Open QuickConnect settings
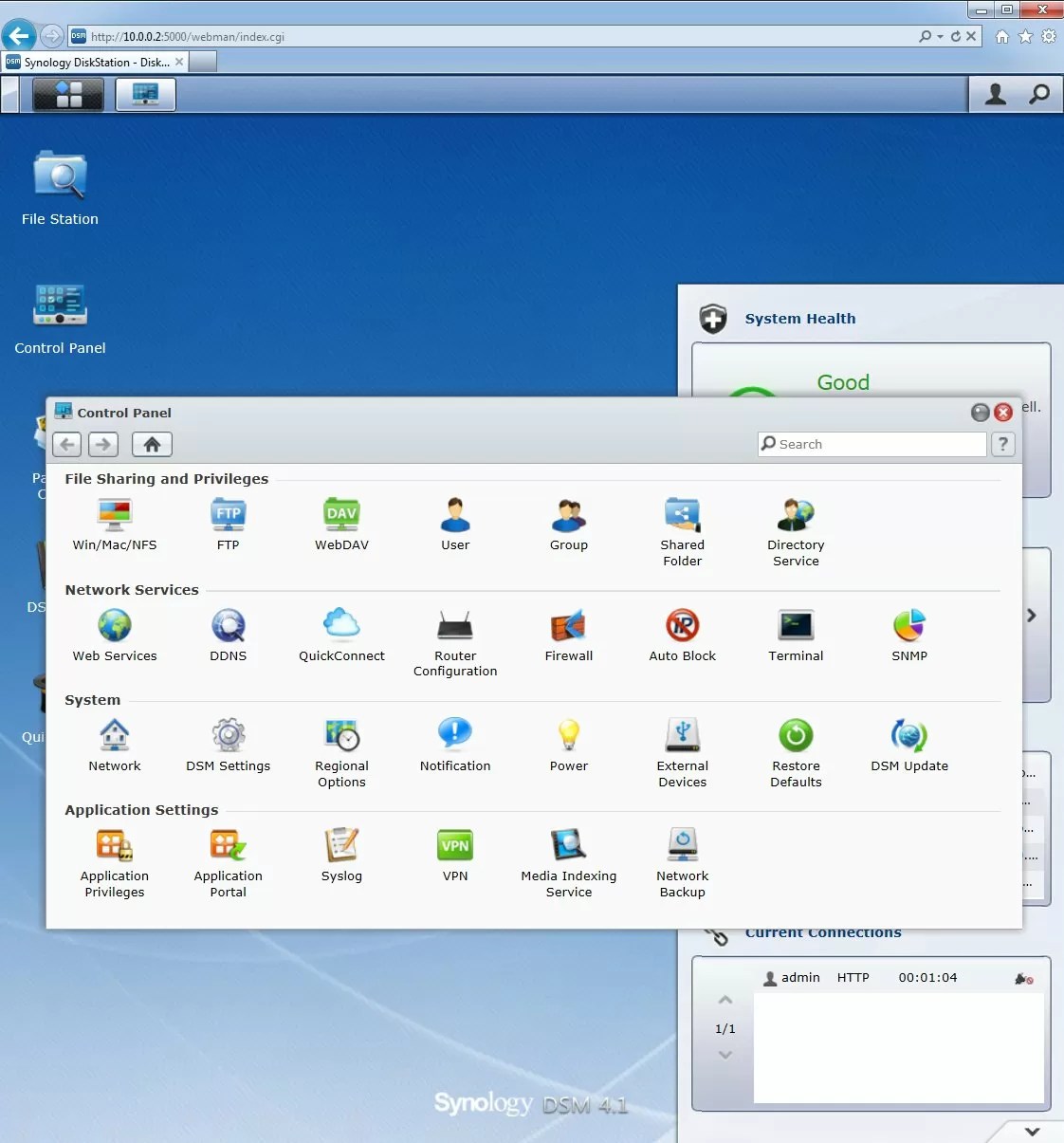Screen dimensions: 1064x1143 [x=341, y=635]
